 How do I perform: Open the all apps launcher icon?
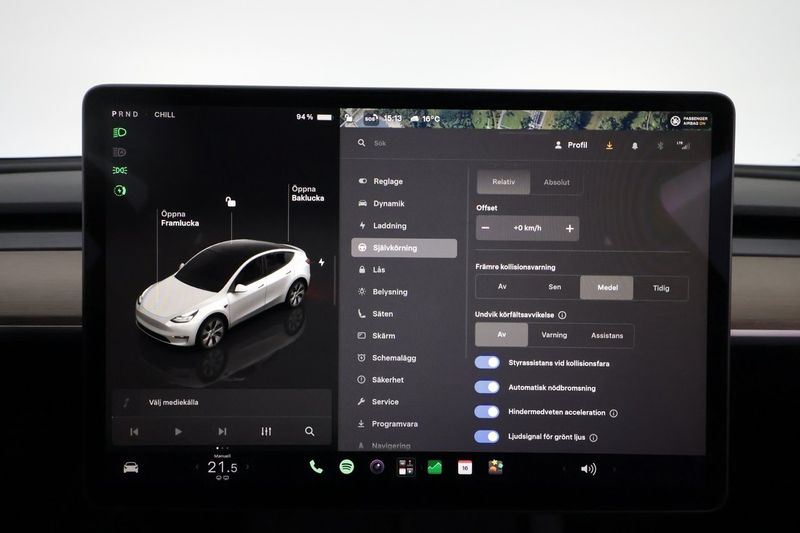(407, 467)
